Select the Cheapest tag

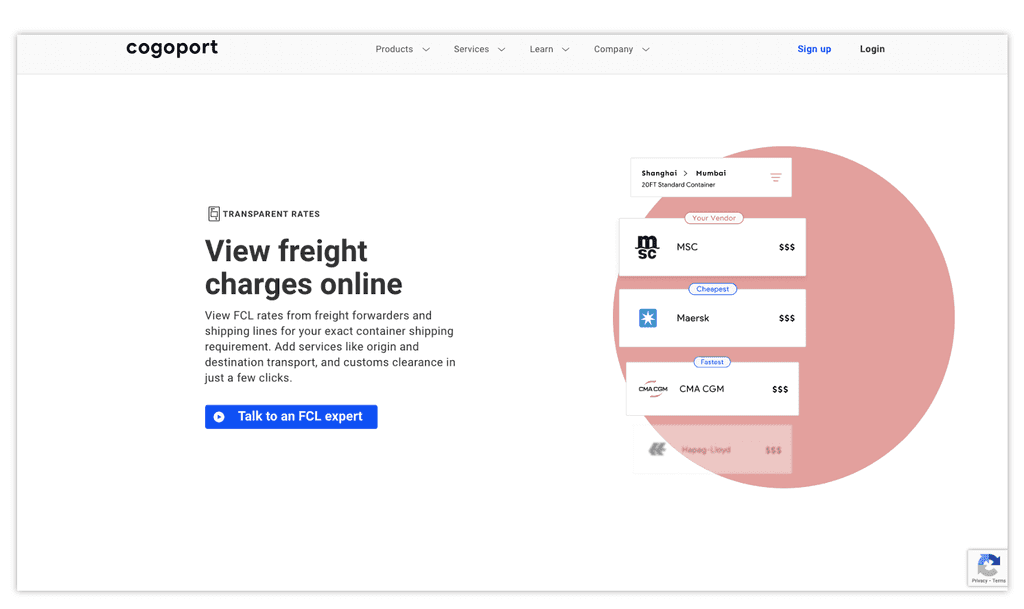pyautogui.click(x=712, y=289)
